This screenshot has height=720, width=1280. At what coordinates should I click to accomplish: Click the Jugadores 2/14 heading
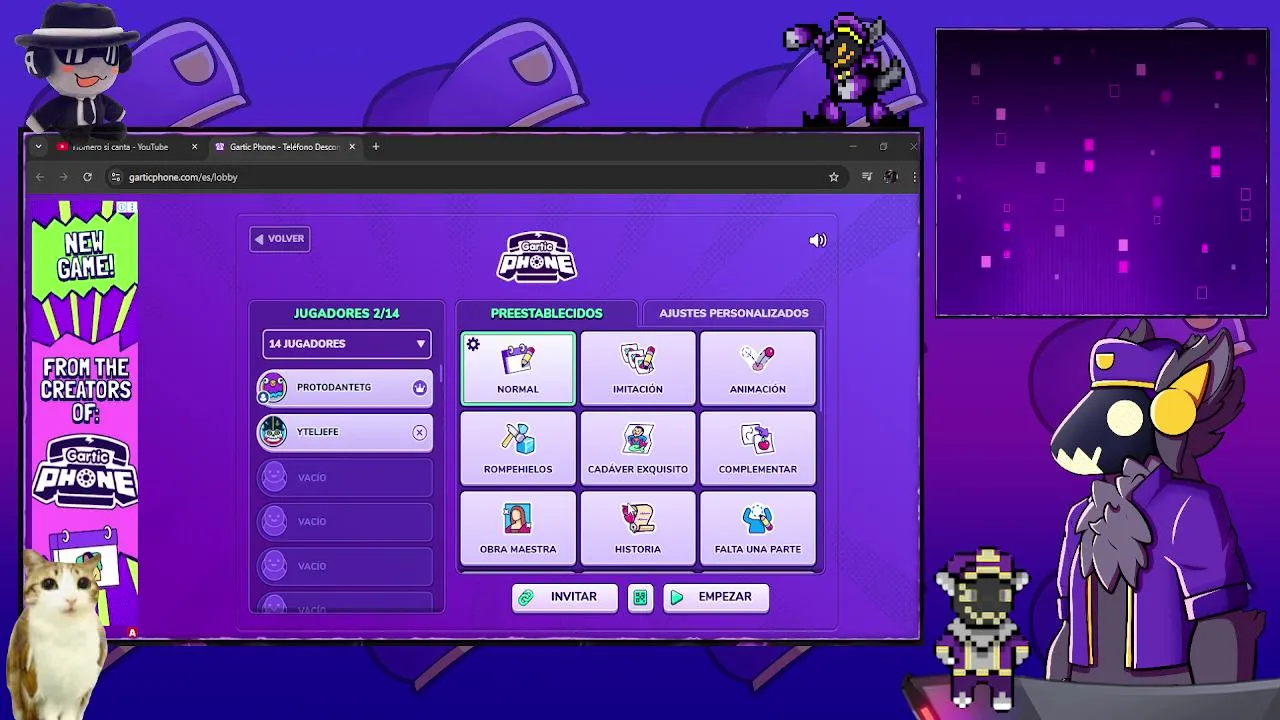point(346,313)
